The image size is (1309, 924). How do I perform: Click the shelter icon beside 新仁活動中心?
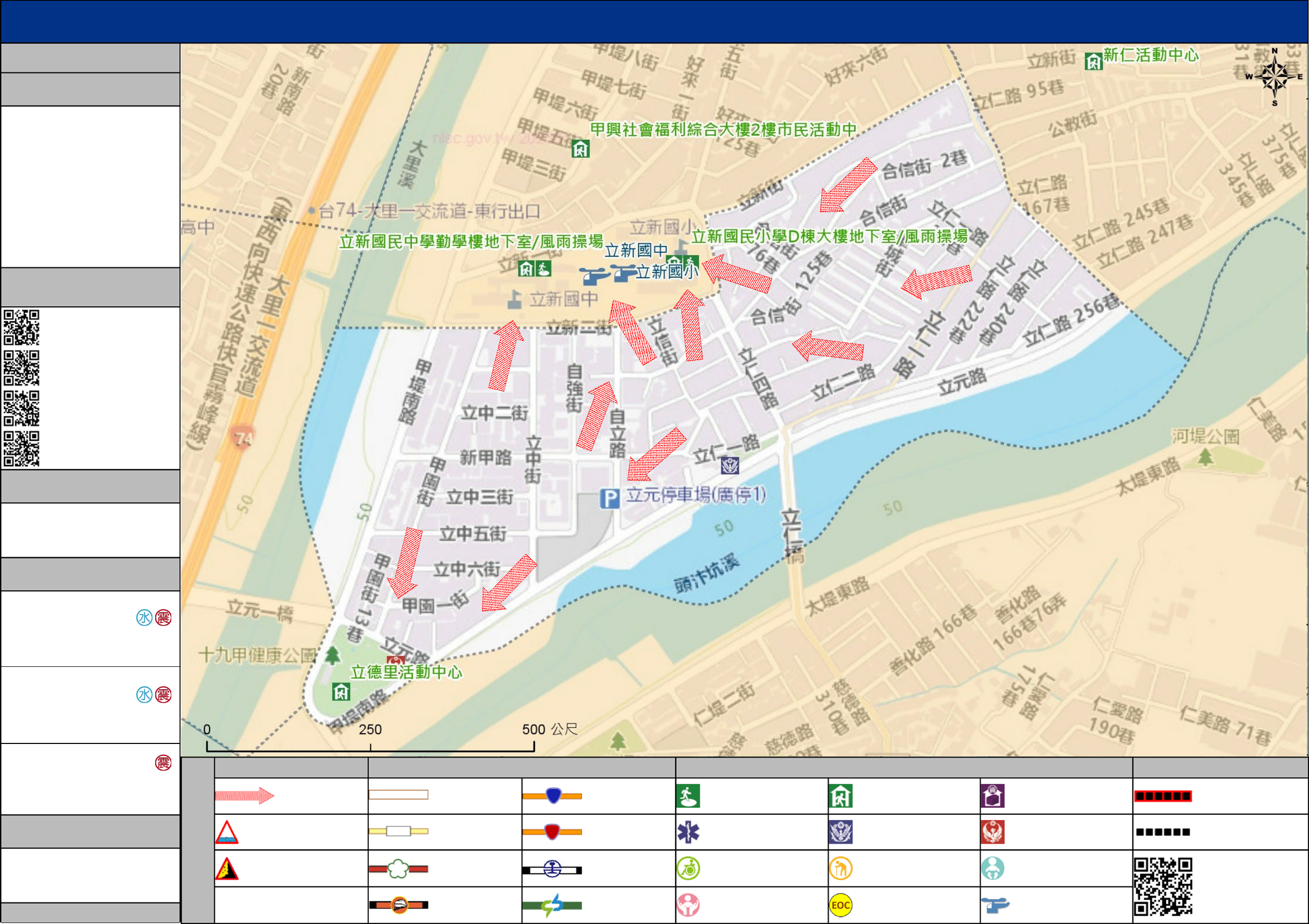(1093, 61)
